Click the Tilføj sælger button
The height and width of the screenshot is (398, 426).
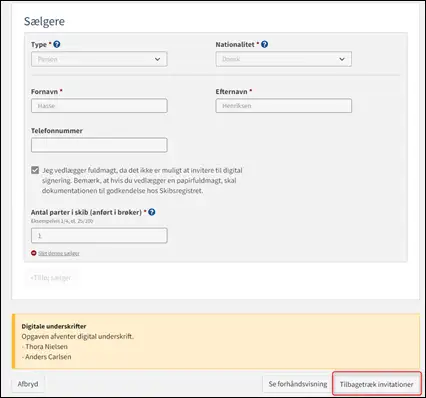51,278
